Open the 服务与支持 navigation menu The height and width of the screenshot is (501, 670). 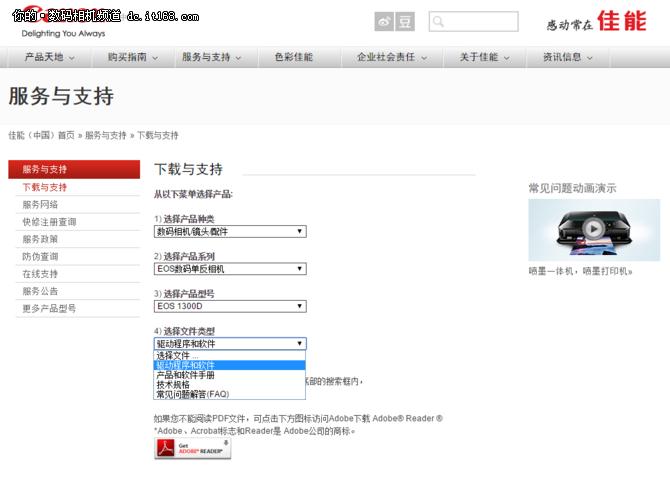212,57
